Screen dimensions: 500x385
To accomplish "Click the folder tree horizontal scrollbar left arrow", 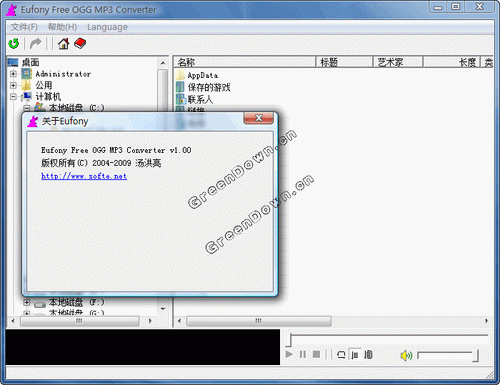I will pos(13,321).
